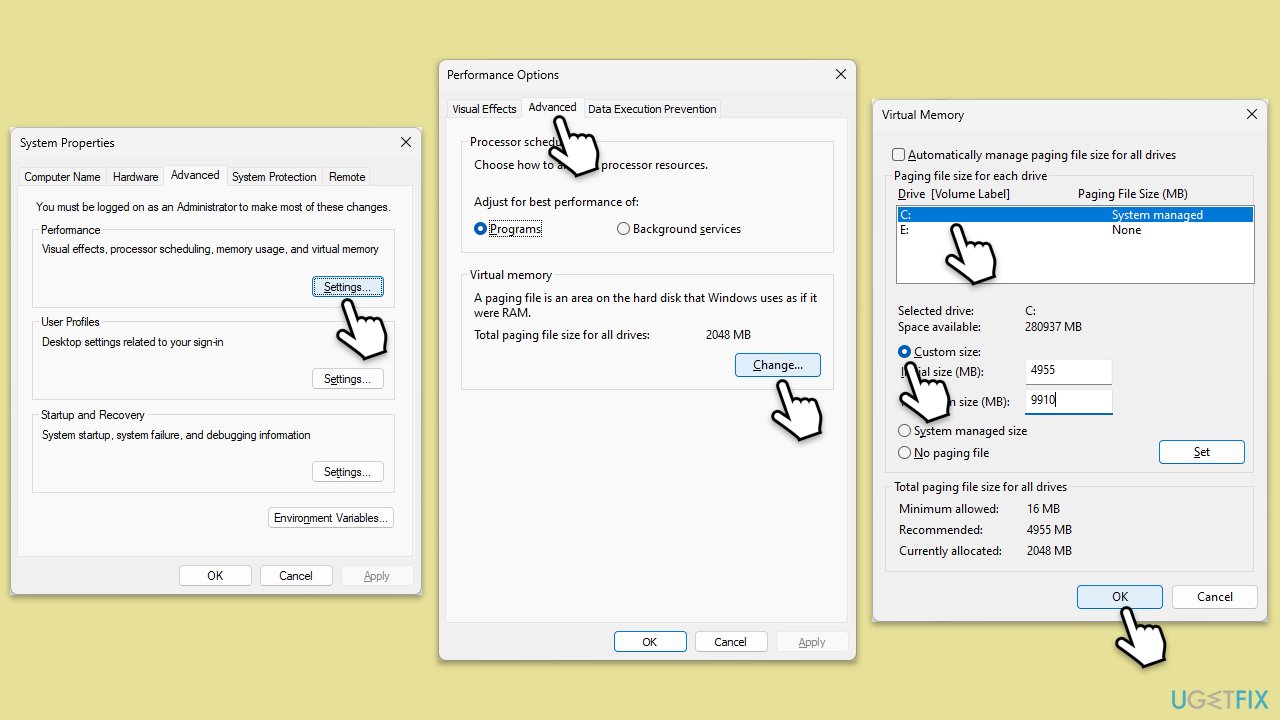This screenshot has height=720, width=1280.
Task: Confirm System Properties with OK
Action: coord(215,576)
